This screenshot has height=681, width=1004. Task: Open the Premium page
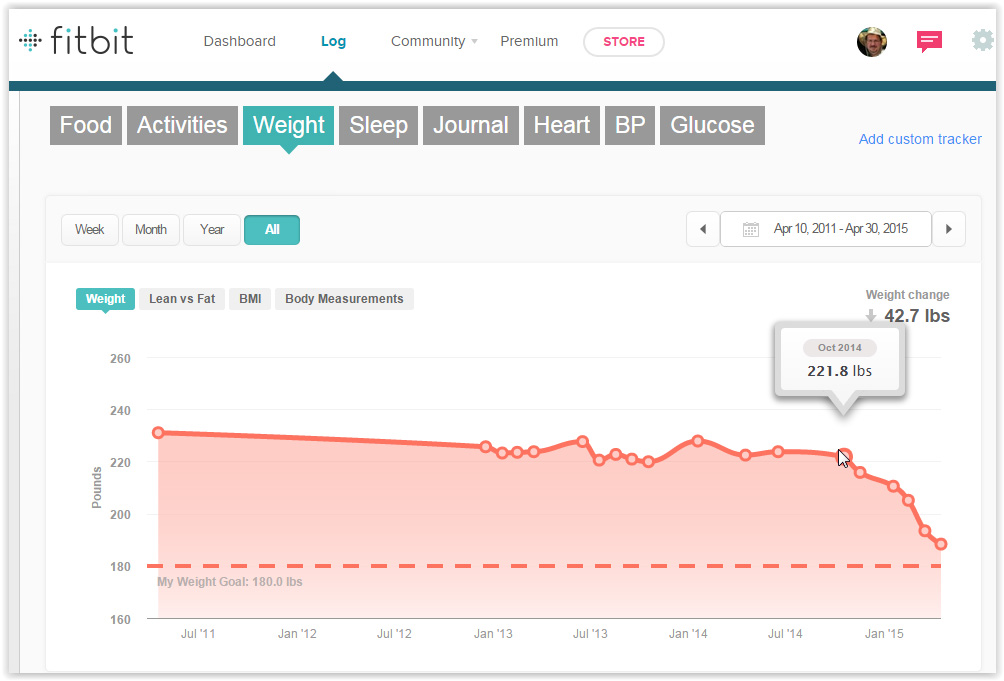529,42
